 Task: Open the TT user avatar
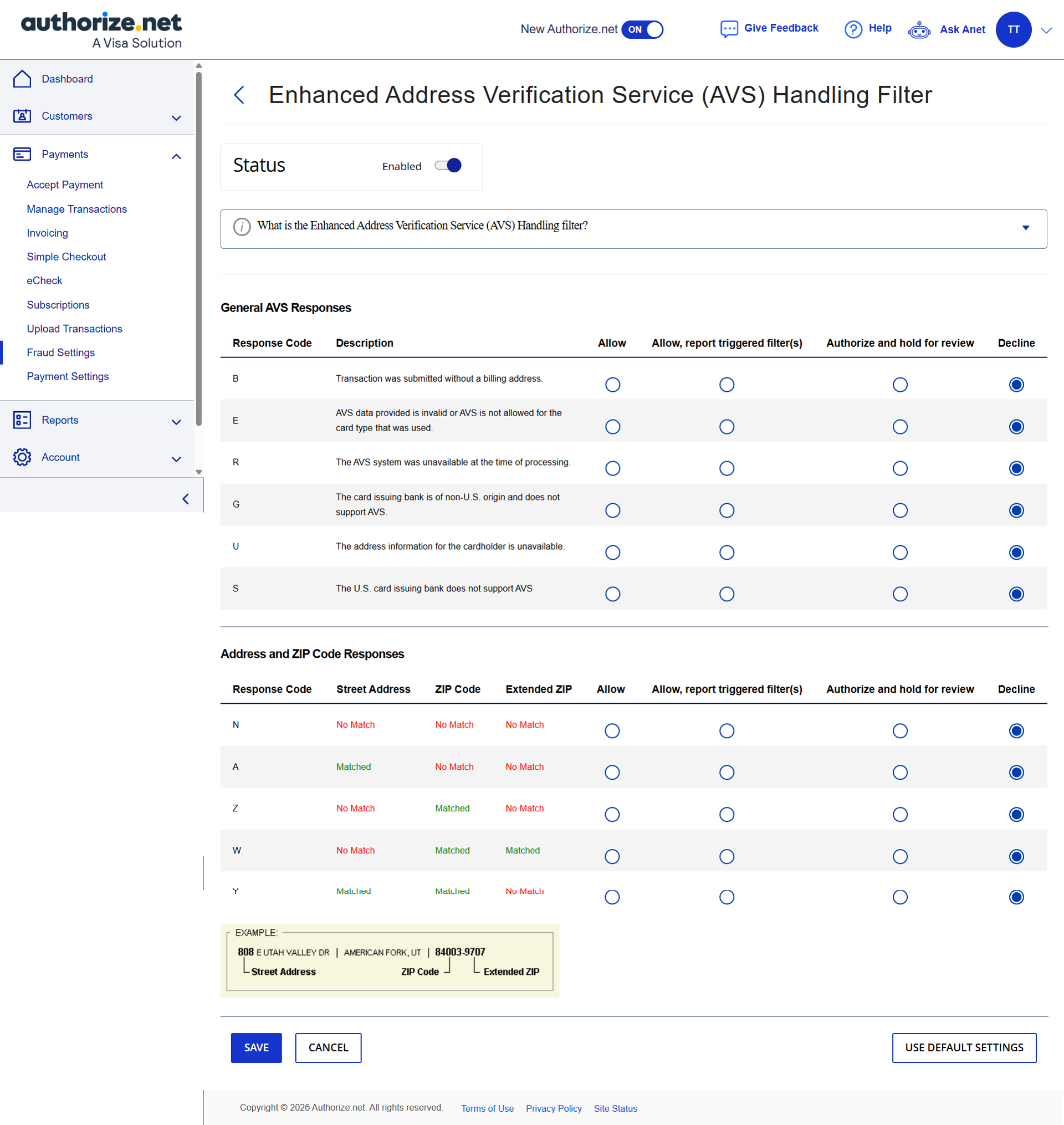(x=1014, y=29)
